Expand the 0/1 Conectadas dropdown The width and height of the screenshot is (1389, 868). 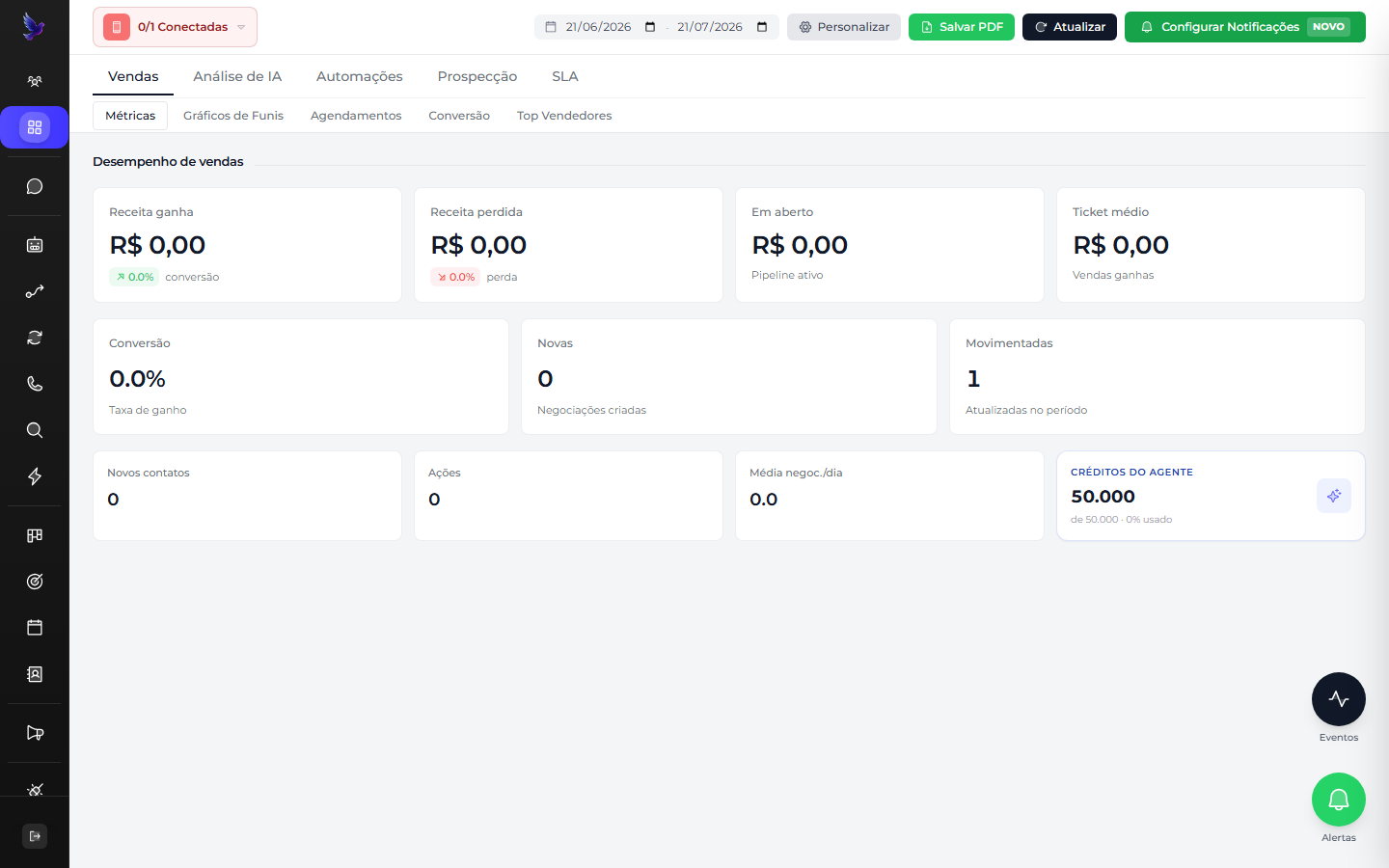pos(175,27)
